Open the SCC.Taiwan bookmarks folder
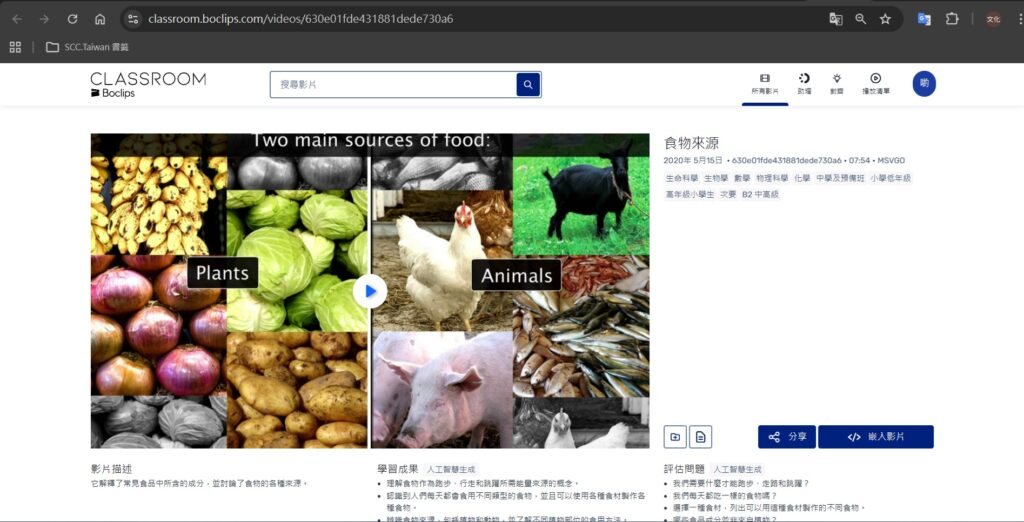Image resolution: width=1024 pixels, height=522 pixels. coord(87,47)
